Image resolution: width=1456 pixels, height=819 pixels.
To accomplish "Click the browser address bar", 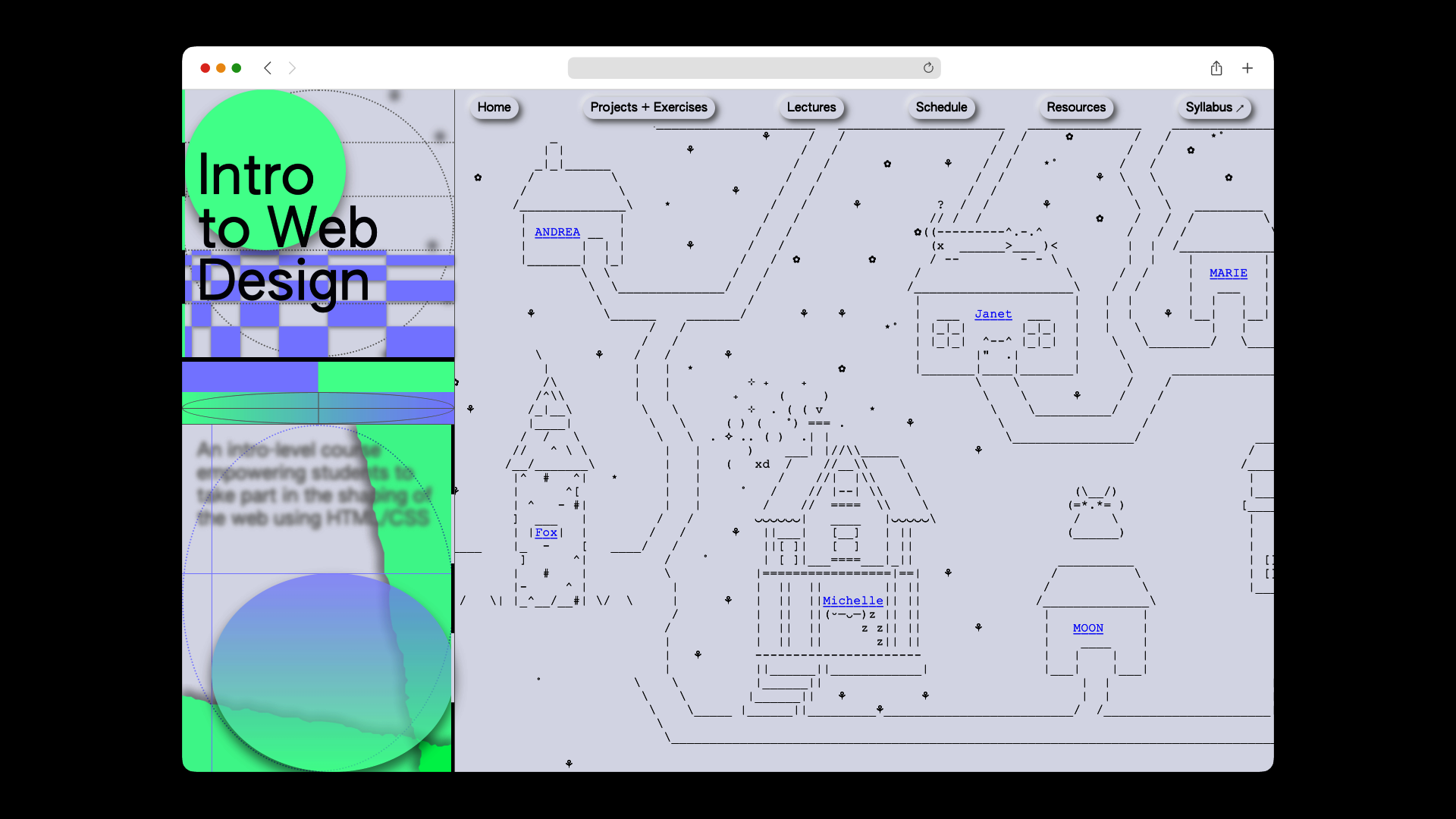I will pyautogui.click(x=754, y=68).
